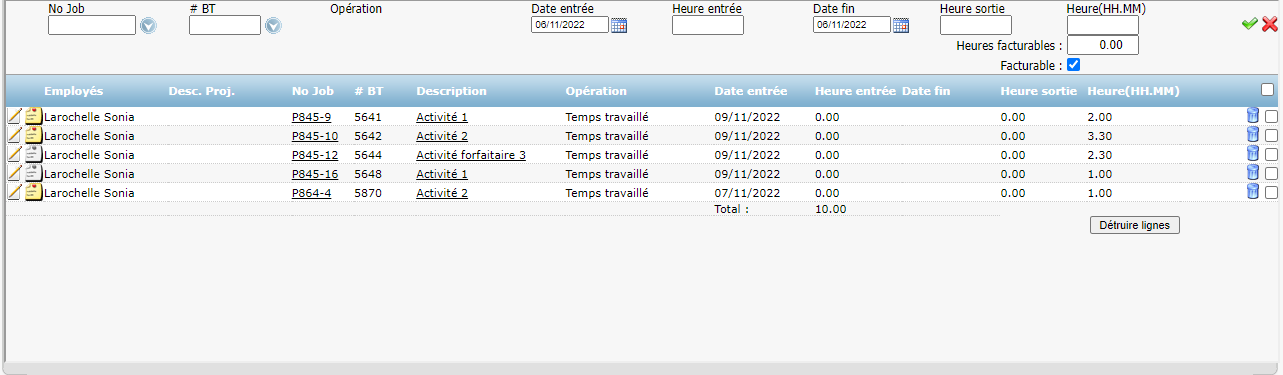Open the Activité forfaitaire 3 description link
This screenshot has height=375, width=1283.
(471, 155)
